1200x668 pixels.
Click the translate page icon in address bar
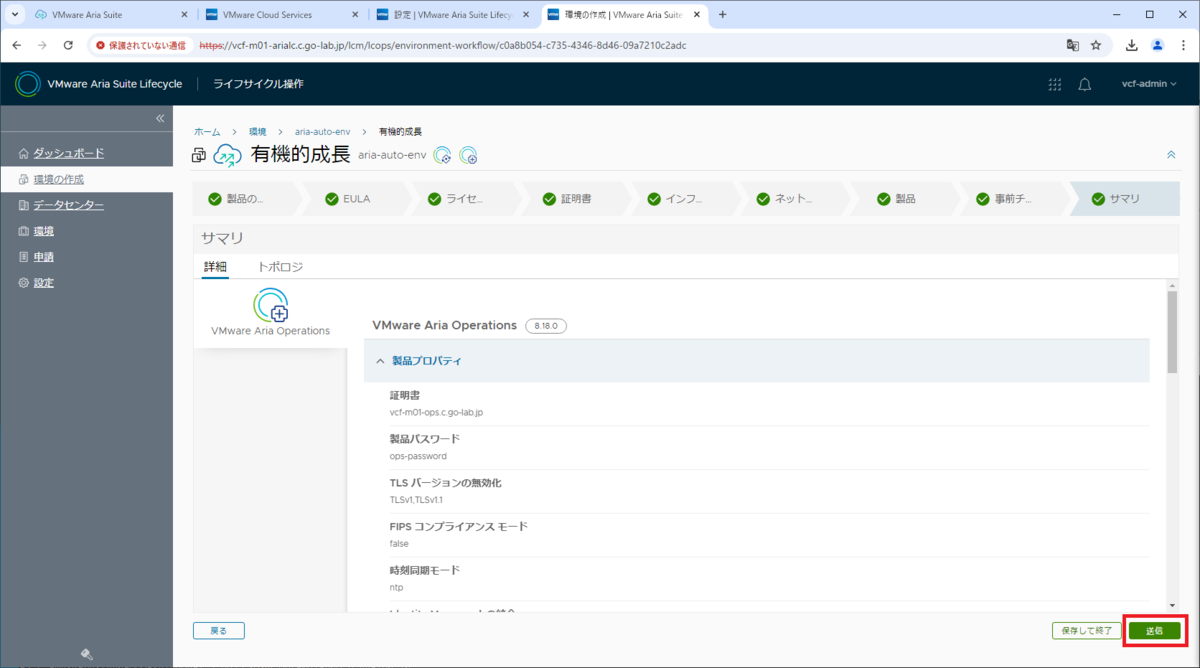point(1072,45)
